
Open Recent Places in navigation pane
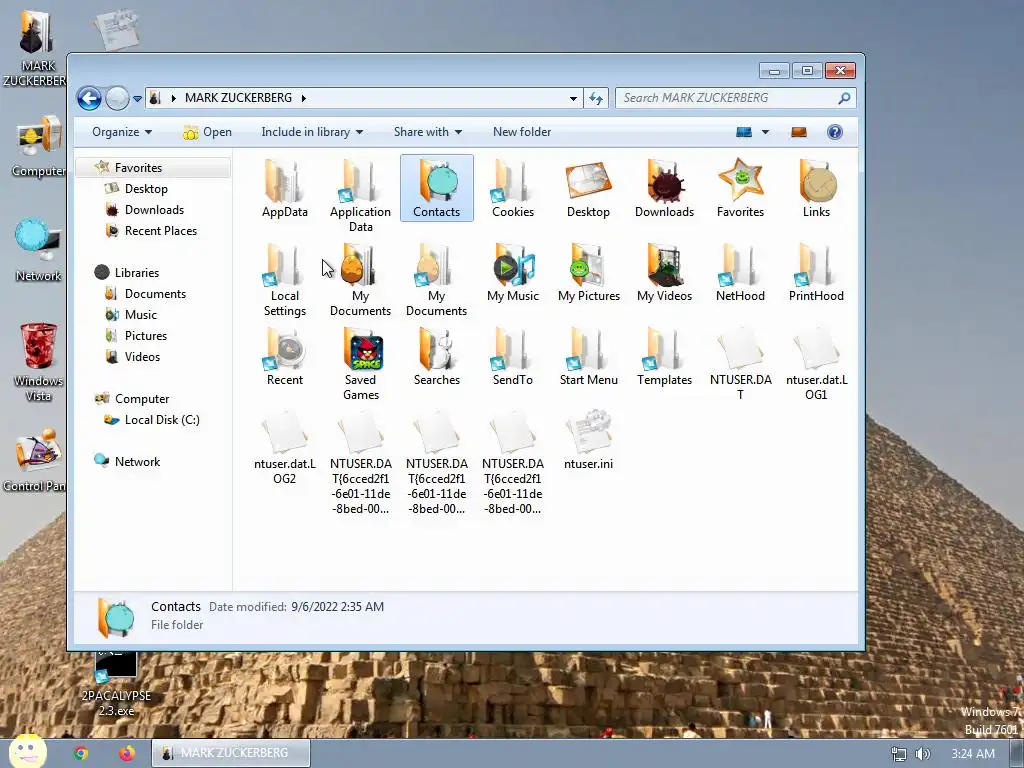point(161,231)
